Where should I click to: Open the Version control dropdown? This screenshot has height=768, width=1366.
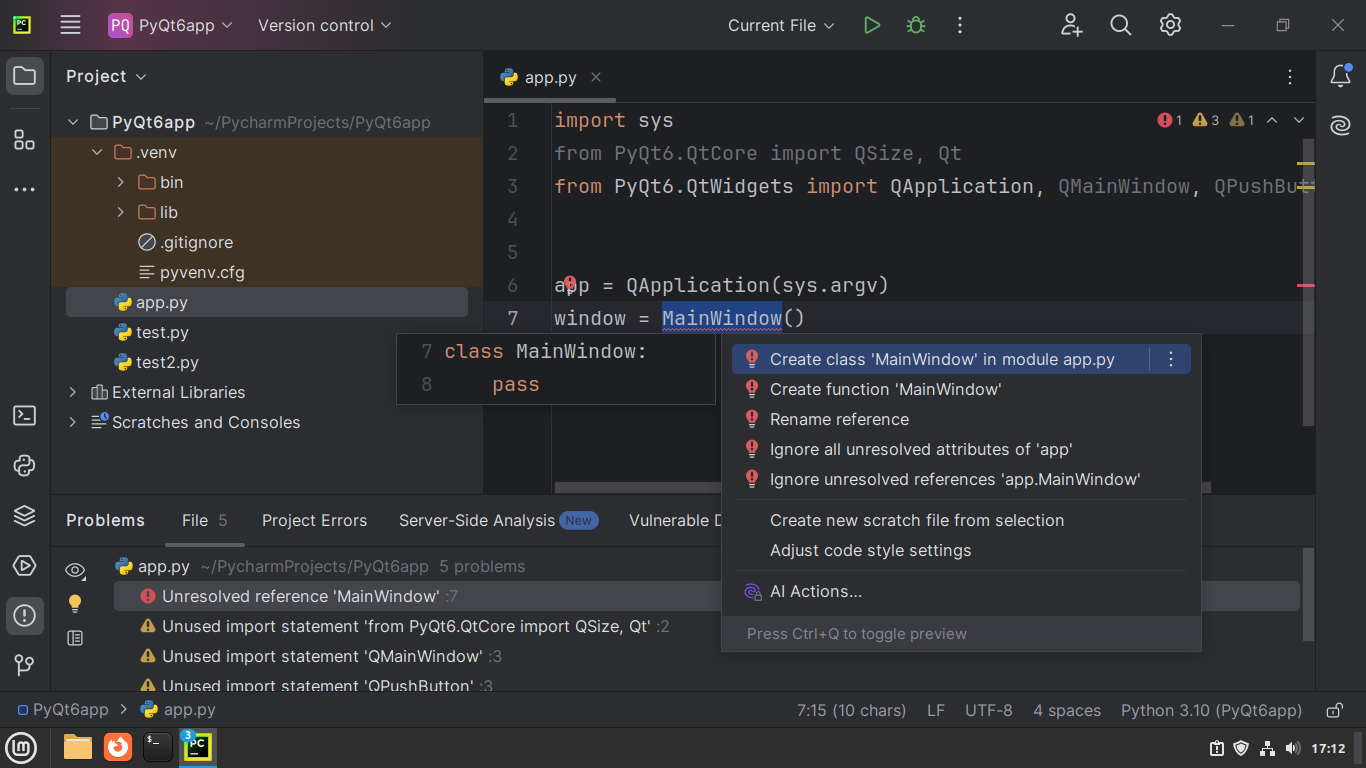click(324, 25)
